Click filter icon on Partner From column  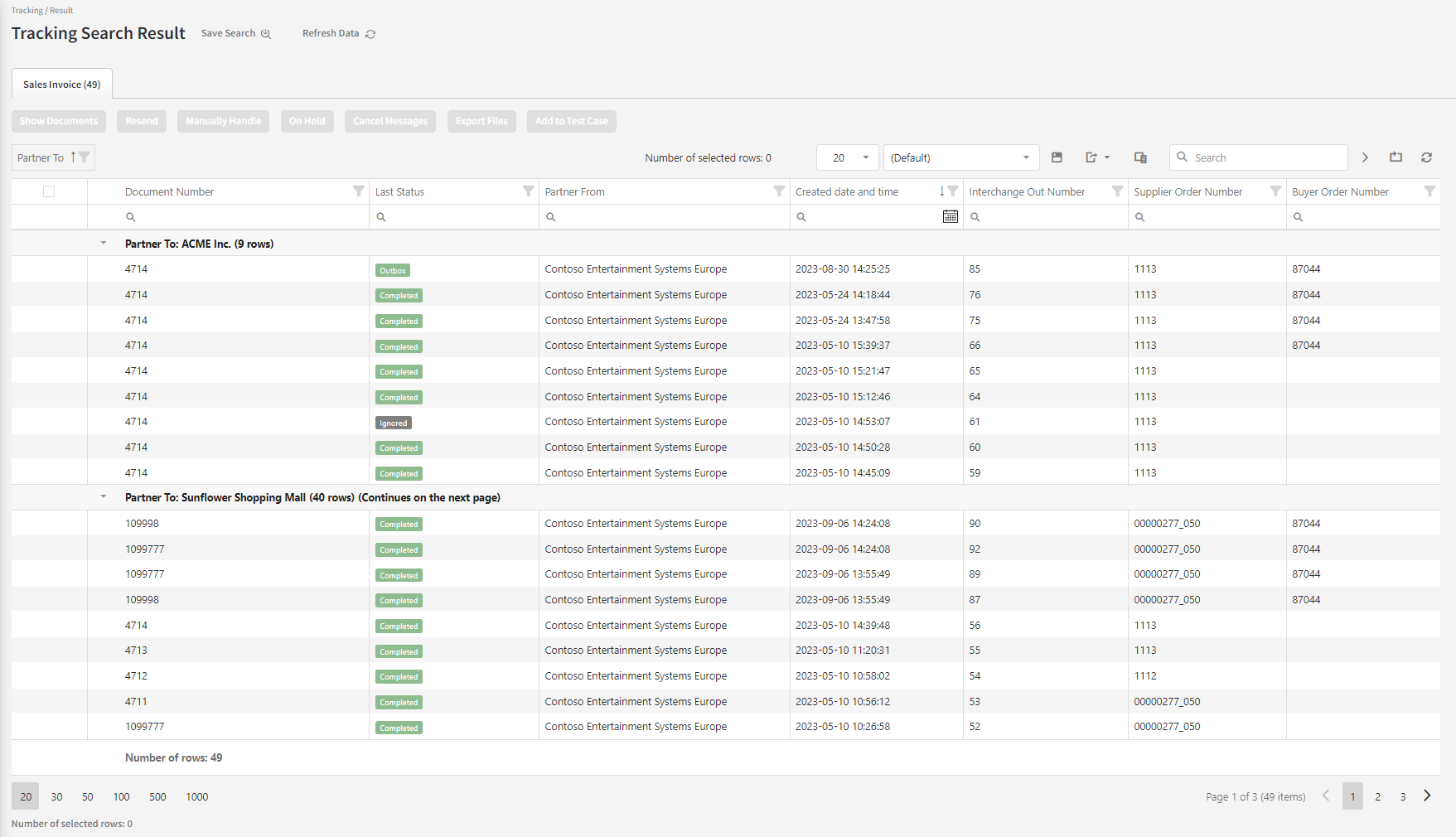click(x=778, y=191)
